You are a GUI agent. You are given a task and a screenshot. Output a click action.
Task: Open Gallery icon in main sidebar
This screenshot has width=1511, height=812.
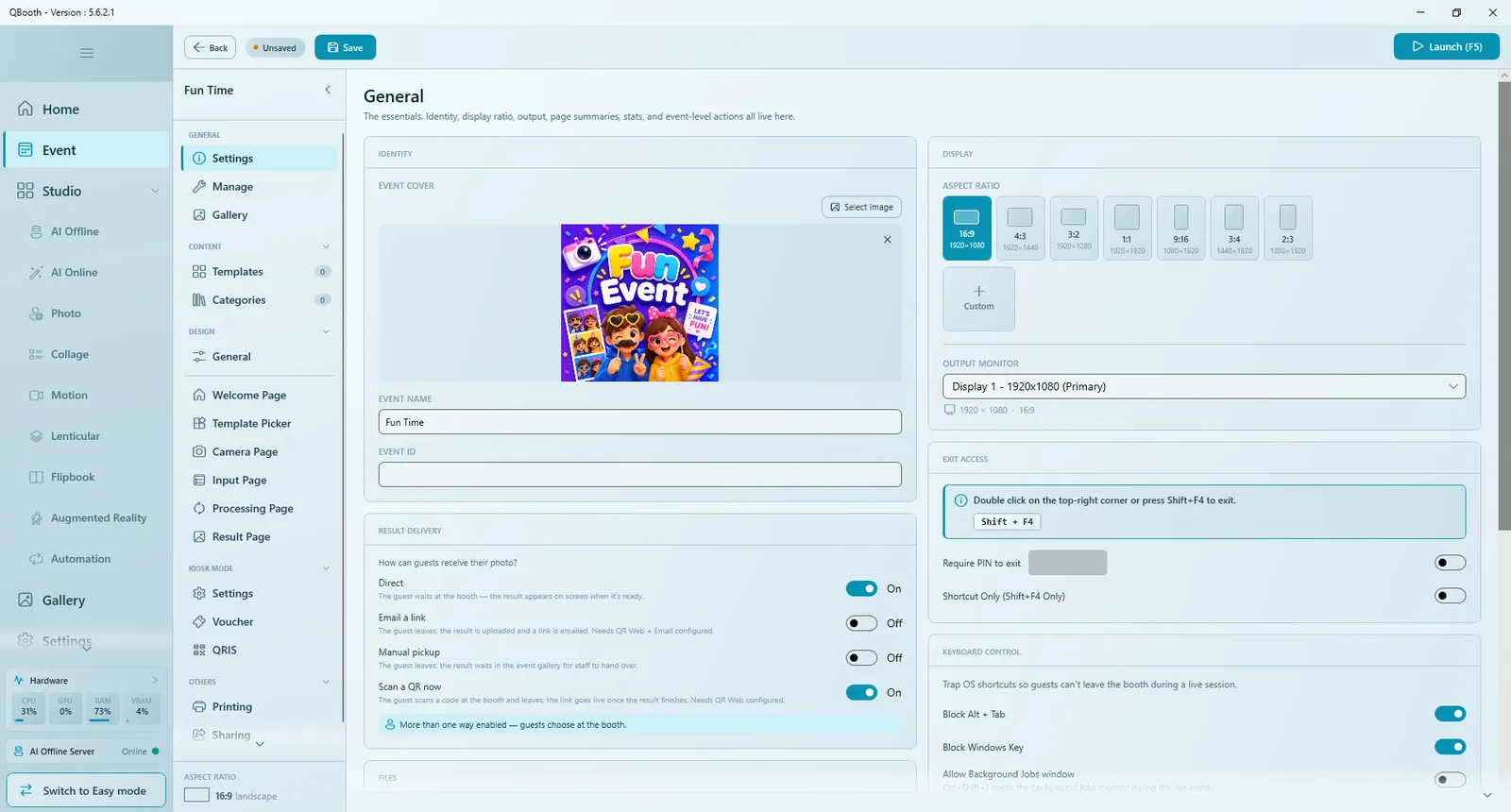[25, 601]
